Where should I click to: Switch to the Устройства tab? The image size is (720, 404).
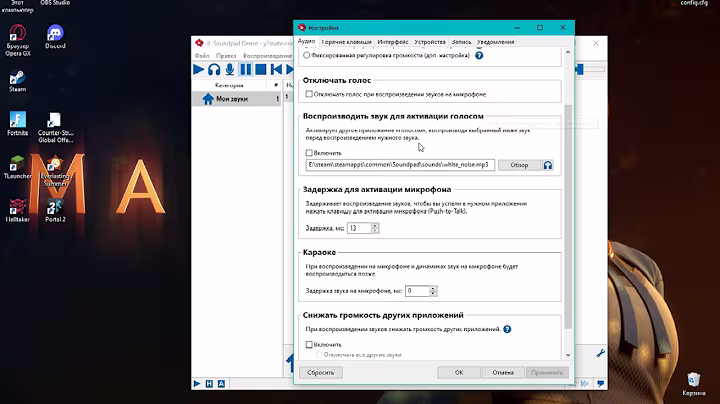pos(430,42)
